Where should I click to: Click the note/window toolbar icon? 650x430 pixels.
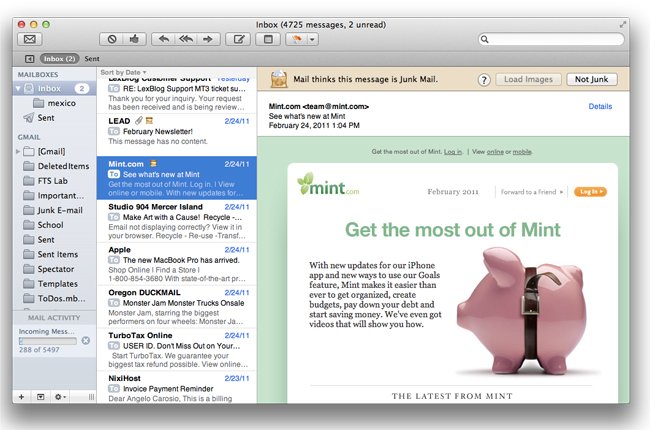tap(269, 39)
